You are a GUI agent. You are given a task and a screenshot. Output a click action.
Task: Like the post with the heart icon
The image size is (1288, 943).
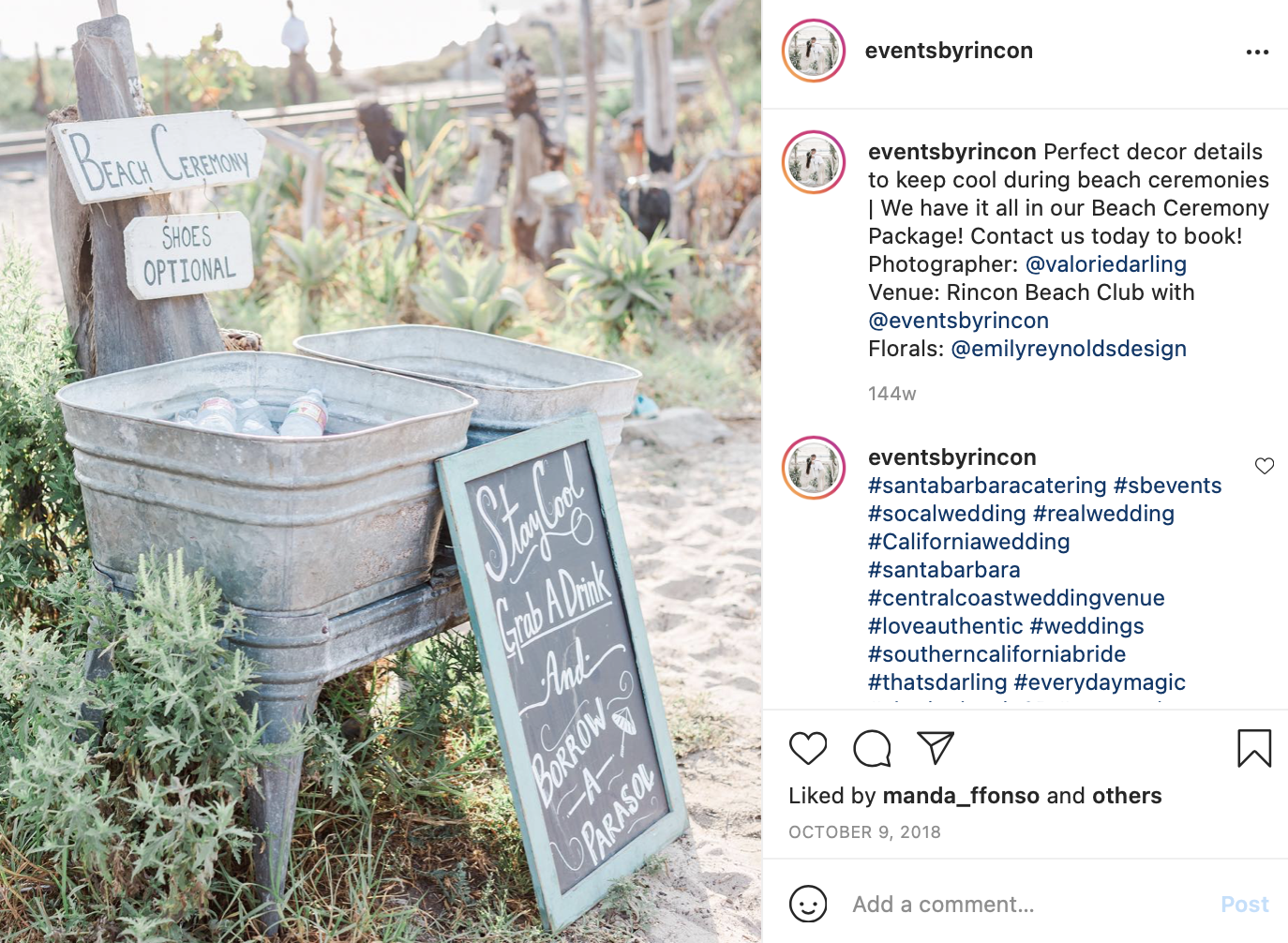pos(808,748)
